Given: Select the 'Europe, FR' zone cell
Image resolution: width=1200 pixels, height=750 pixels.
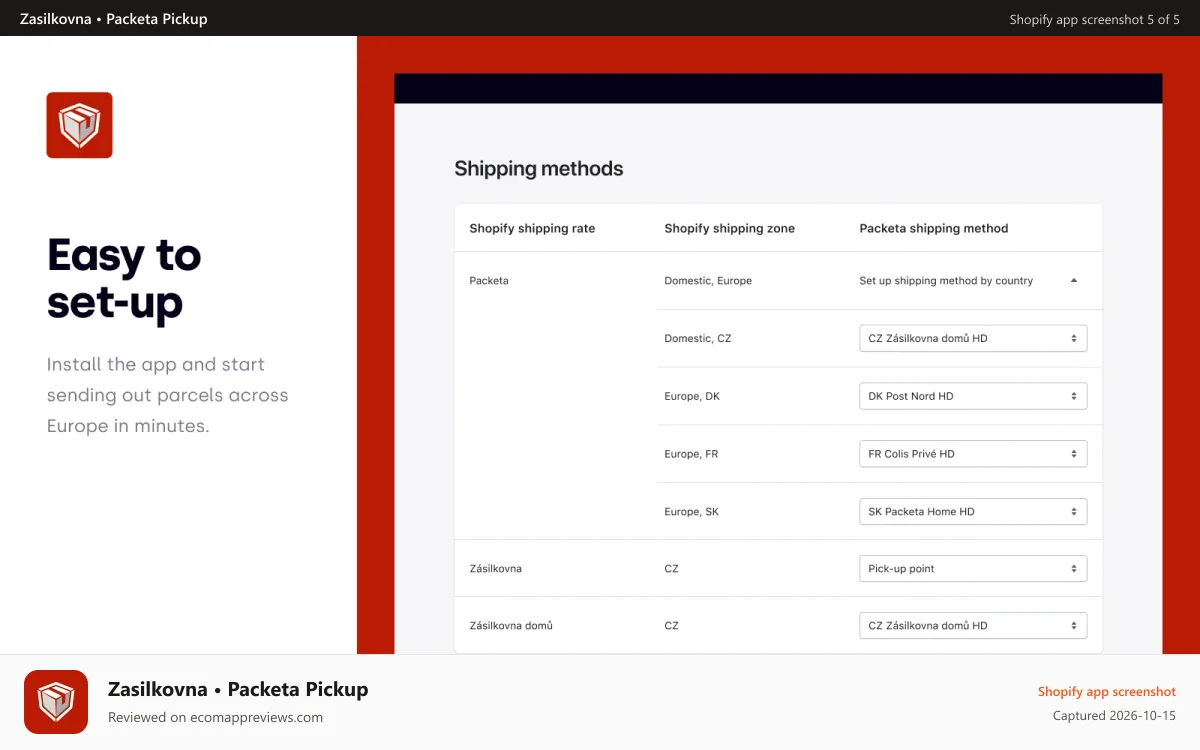Looking at the screenshot, I should click(691, 454).
